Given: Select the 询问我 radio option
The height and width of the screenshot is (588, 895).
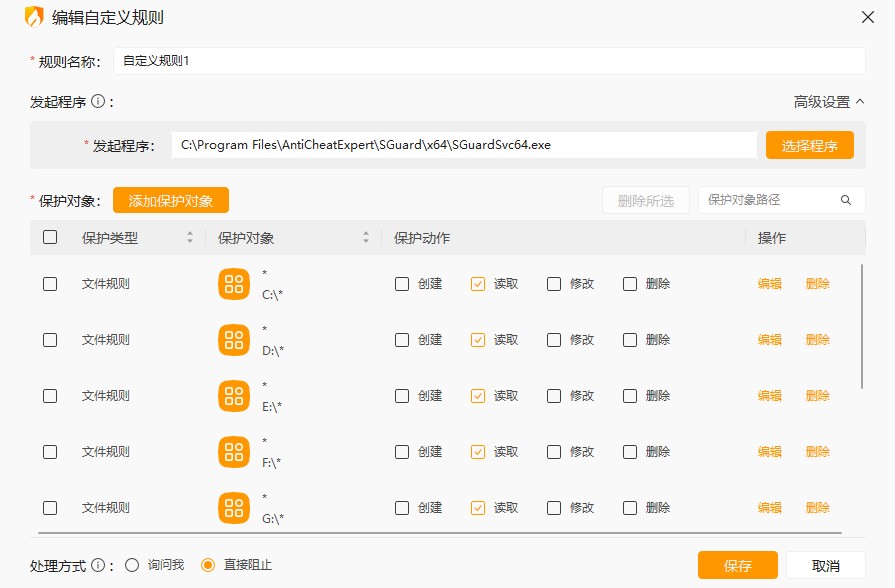Looking at the screenshot, I should point(132,565).
